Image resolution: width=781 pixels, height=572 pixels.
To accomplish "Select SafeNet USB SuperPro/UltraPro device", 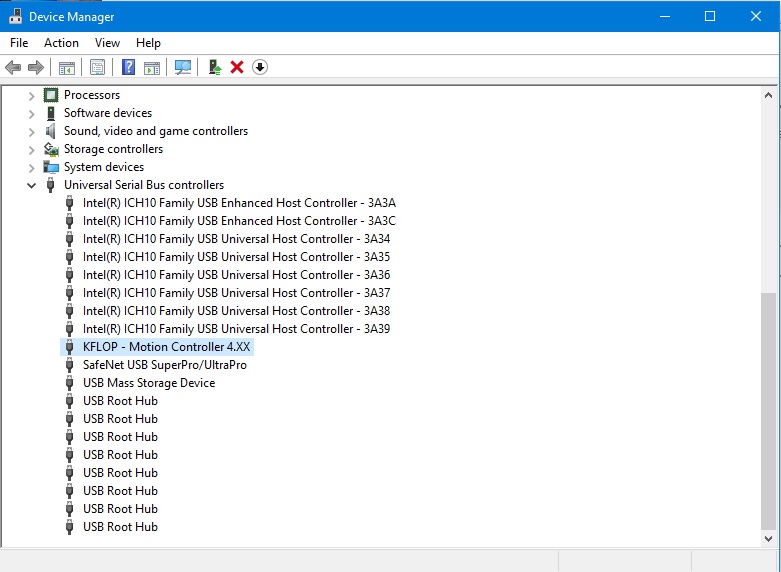I will [x=164, y=365].
